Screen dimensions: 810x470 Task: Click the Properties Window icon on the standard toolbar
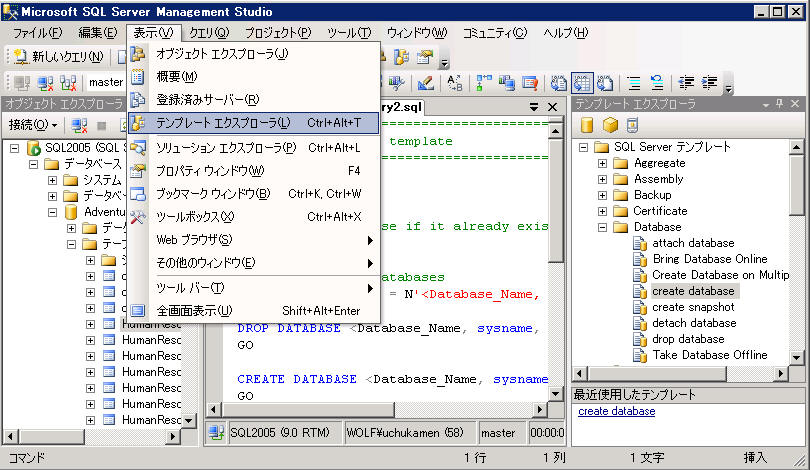424,57
